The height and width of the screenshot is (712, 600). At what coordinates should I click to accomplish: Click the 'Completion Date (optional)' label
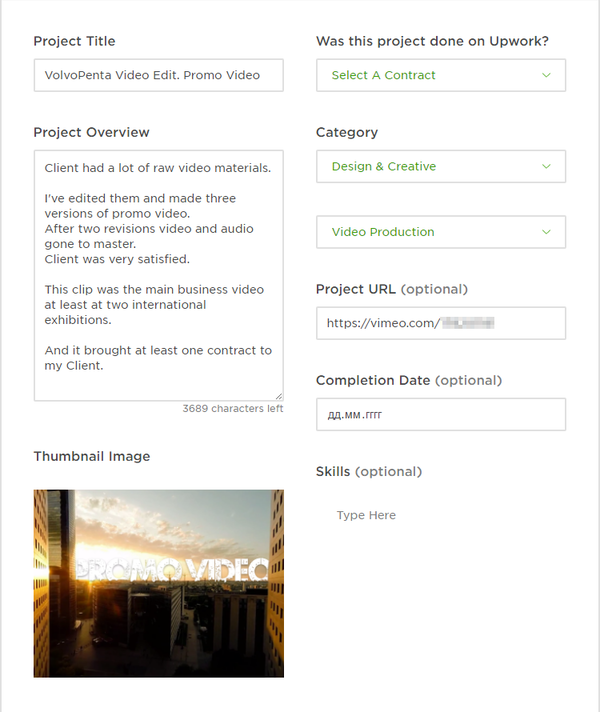pyautogui.click(x=408, y=380)
